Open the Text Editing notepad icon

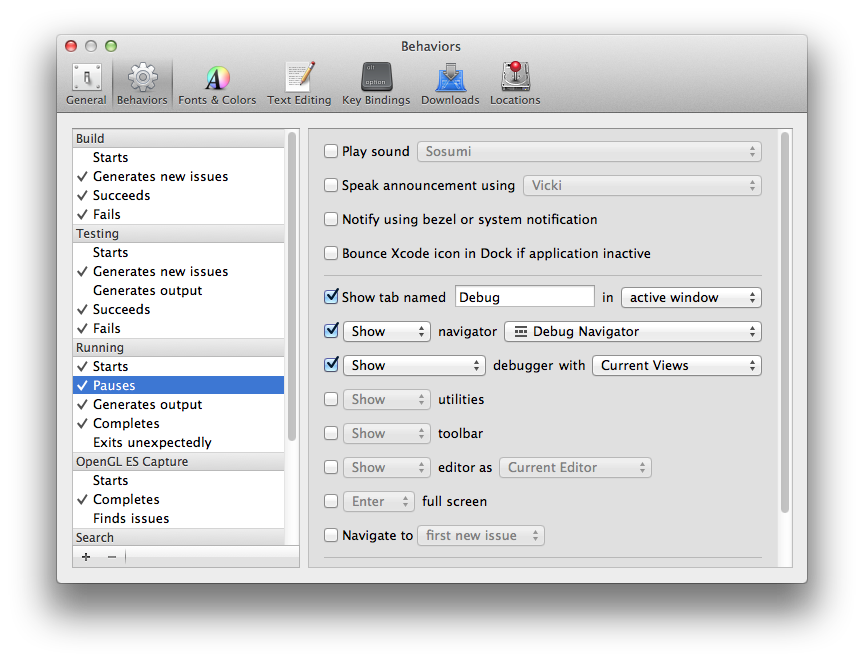pos(299,84)
